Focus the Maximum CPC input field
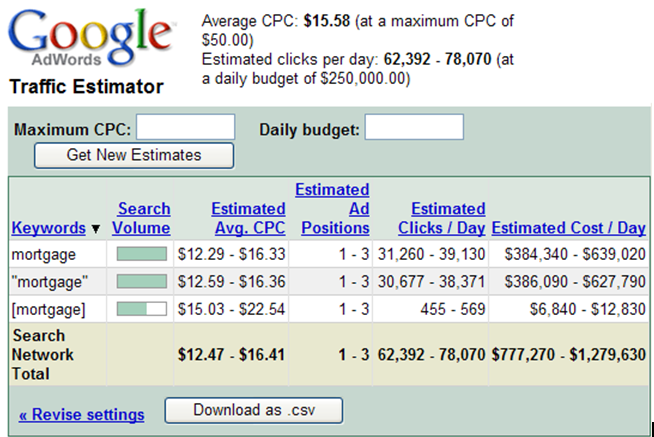 tap(185, 127)
